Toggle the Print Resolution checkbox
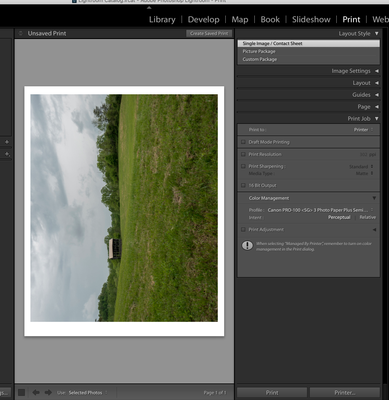 click(x=243, y=154)
